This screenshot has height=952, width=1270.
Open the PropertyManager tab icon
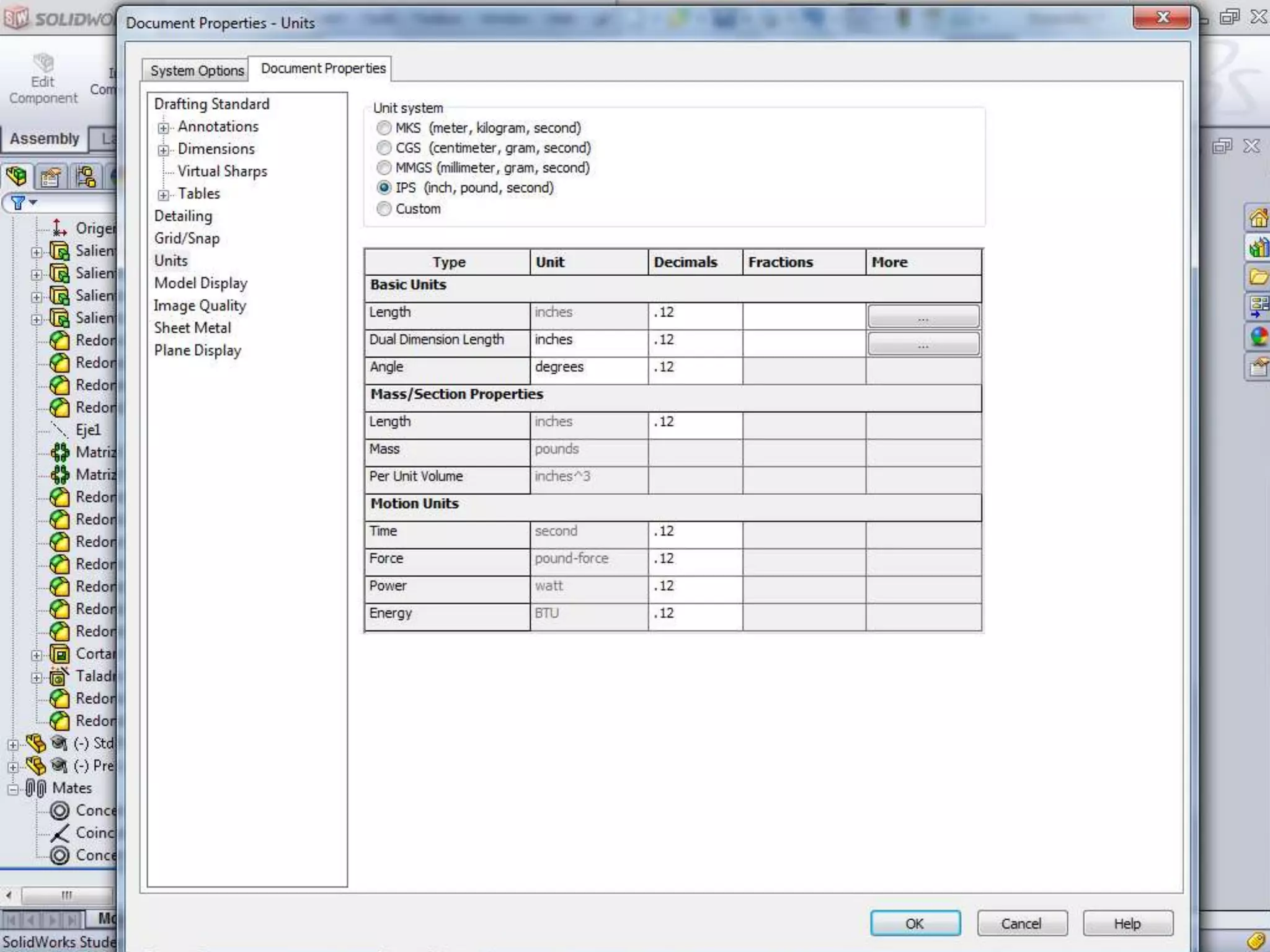[50, 177]
